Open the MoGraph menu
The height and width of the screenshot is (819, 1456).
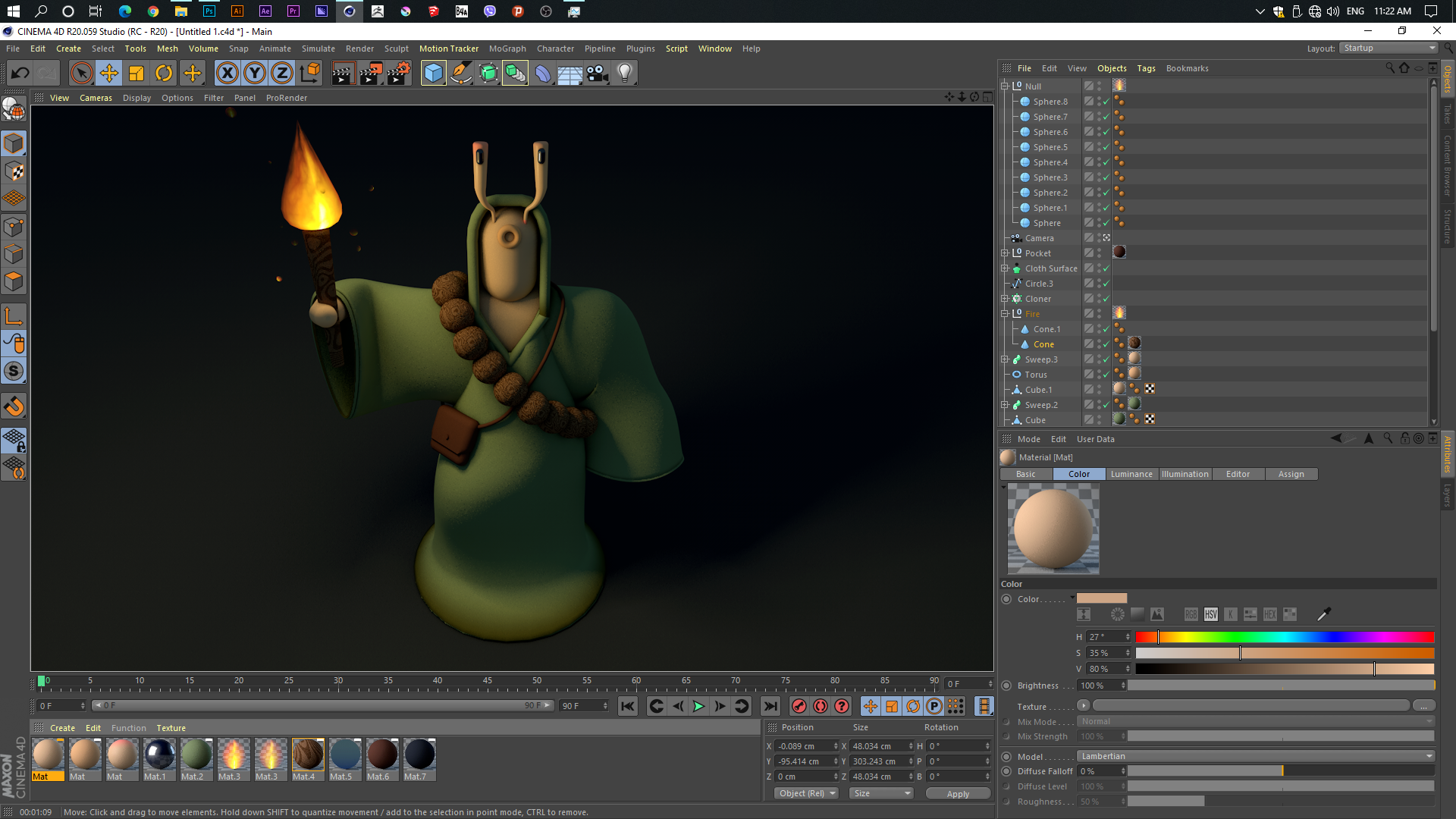click(507, 49)
